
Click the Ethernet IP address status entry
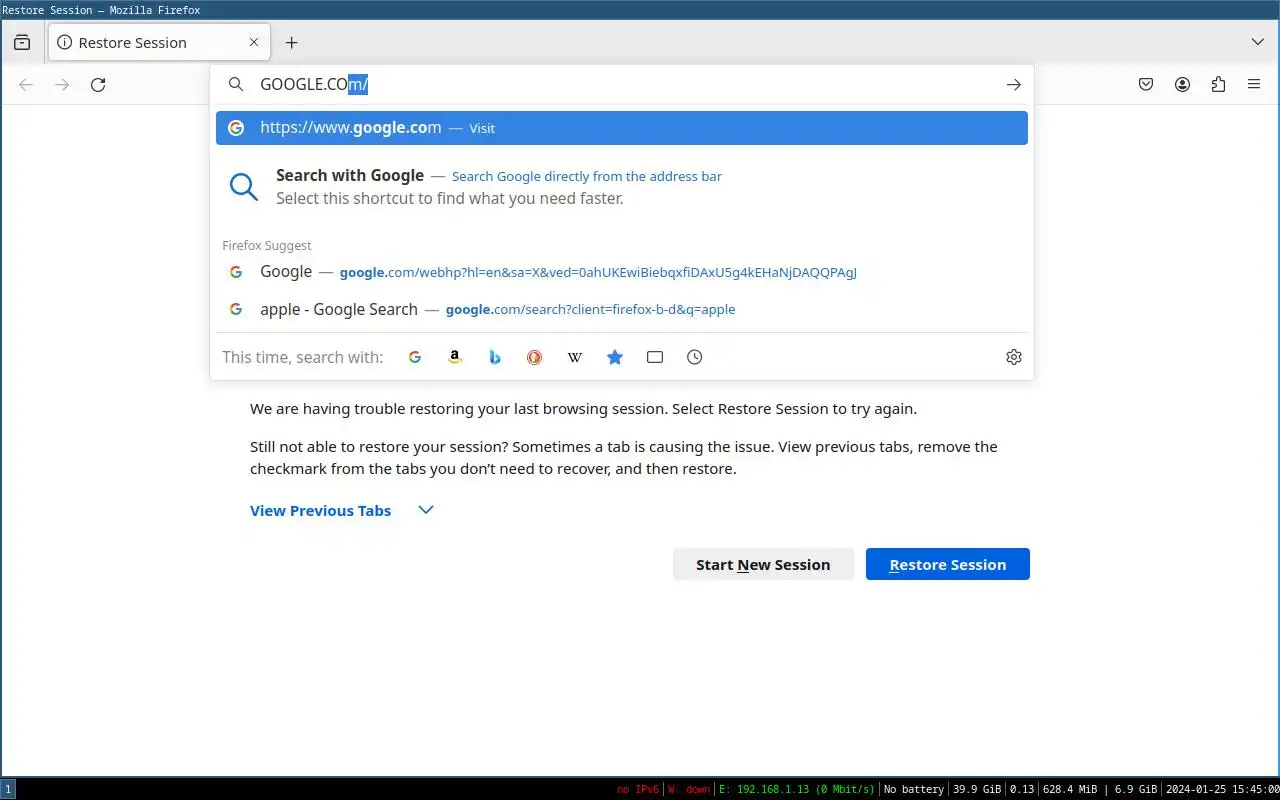pos(797,790)
